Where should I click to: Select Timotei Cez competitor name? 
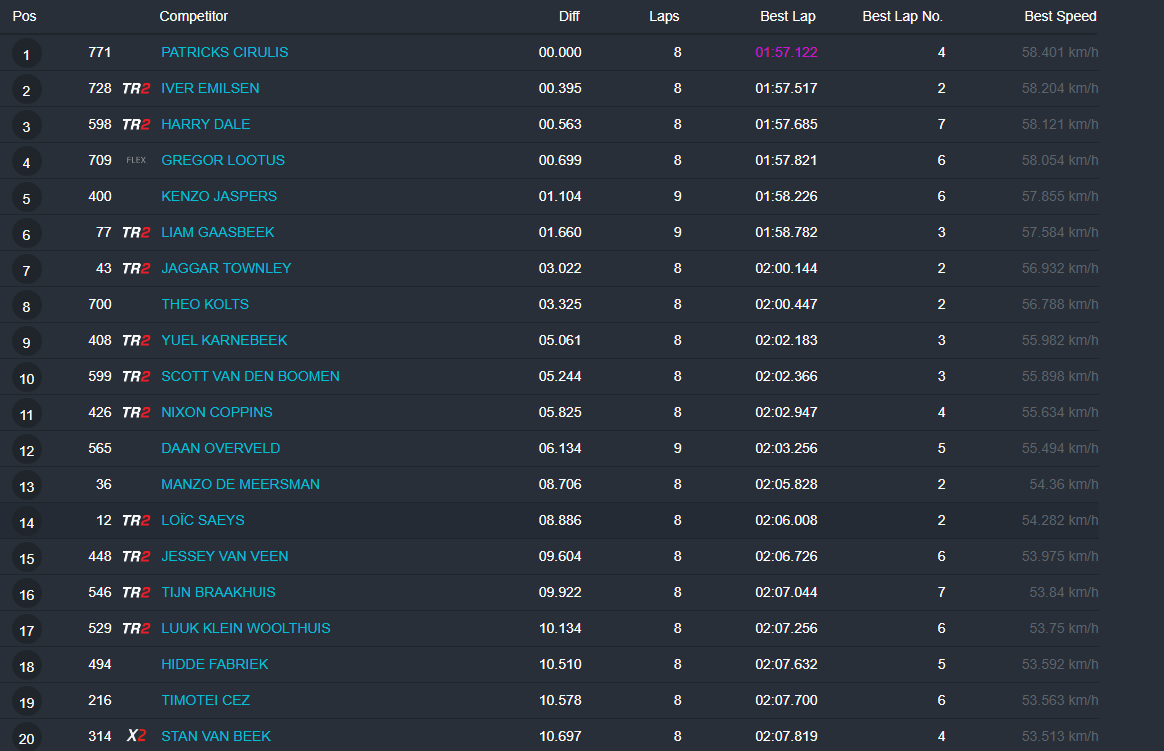pos(205,700)
